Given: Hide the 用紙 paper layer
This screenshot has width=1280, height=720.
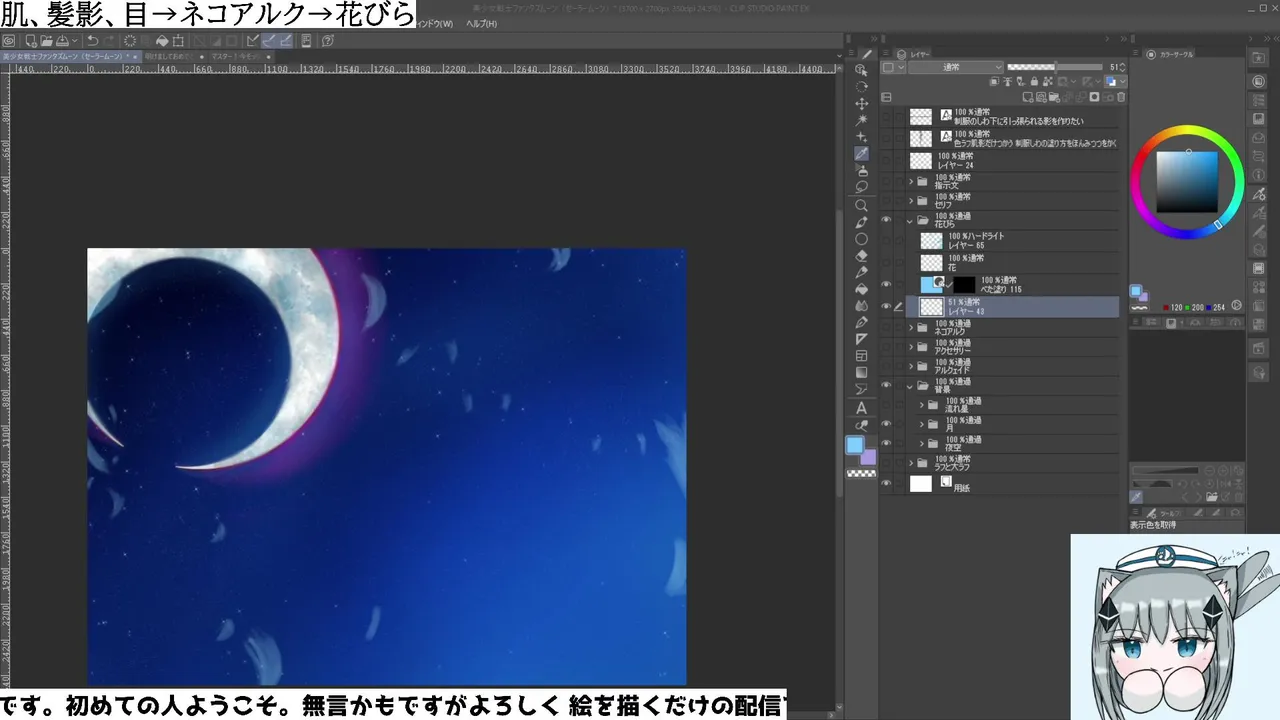Looking at the screenshot, I should 886,484.
